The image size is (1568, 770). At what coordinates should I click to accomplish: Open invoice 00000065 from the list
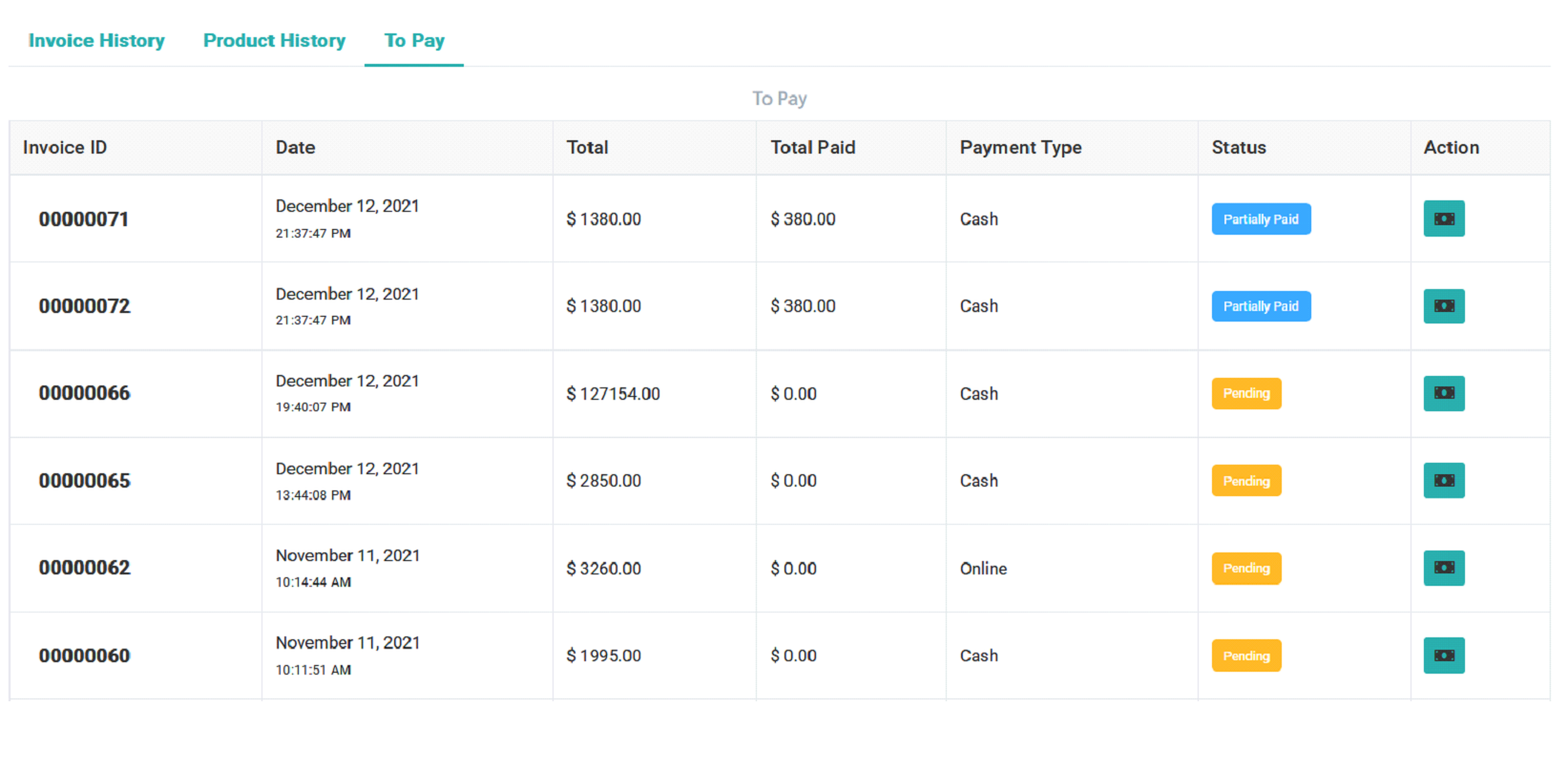click(x=84, y=481)
